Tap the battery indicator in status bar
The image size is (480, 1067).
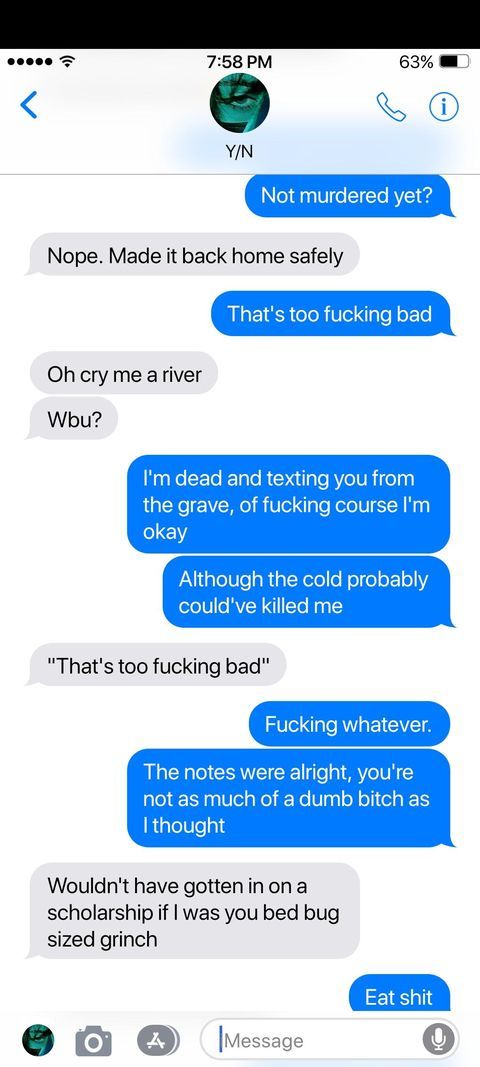point(454,62)
